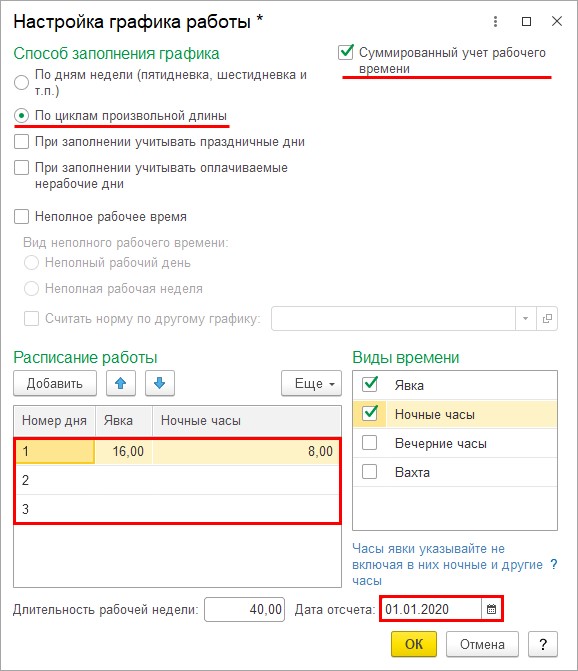578x671 pixels.
Task: Click the Добавить button
Action: point(55,383)
